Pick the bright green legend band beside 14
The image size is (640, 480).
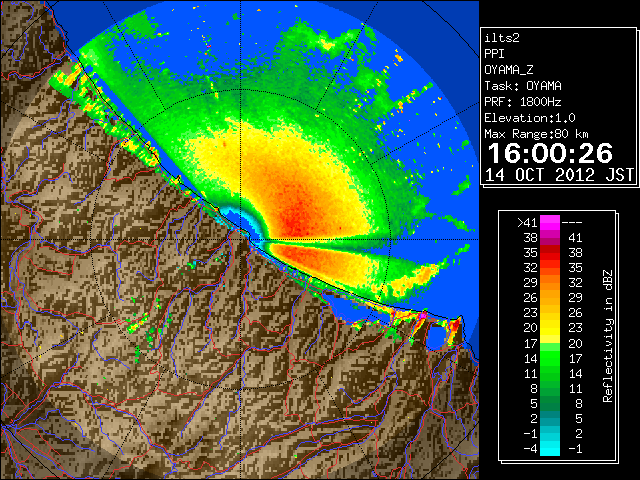click(550, 358)
